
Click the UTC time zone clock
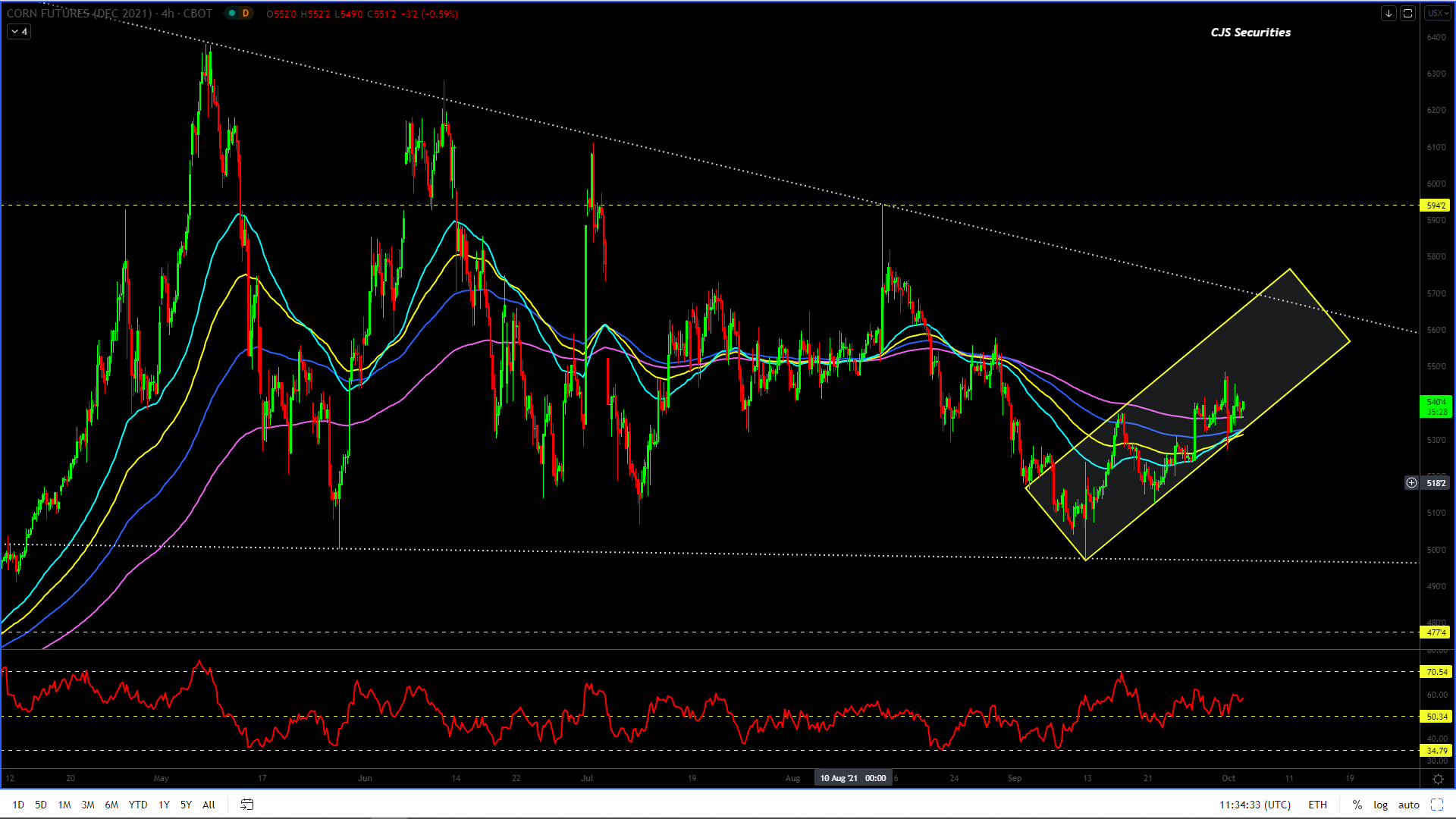pos(1254,805)
